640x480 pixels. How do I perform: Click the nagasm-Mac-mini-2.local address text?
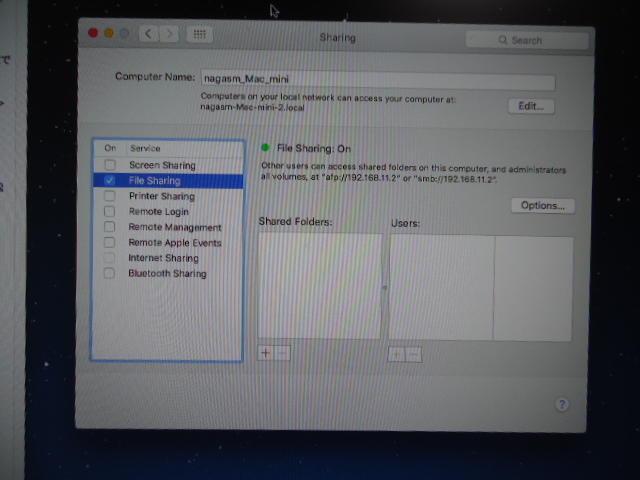point(252,108)
